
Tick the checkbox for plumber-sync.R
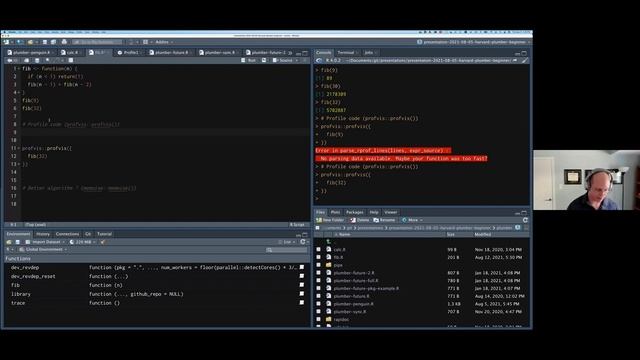pos(318,311)
